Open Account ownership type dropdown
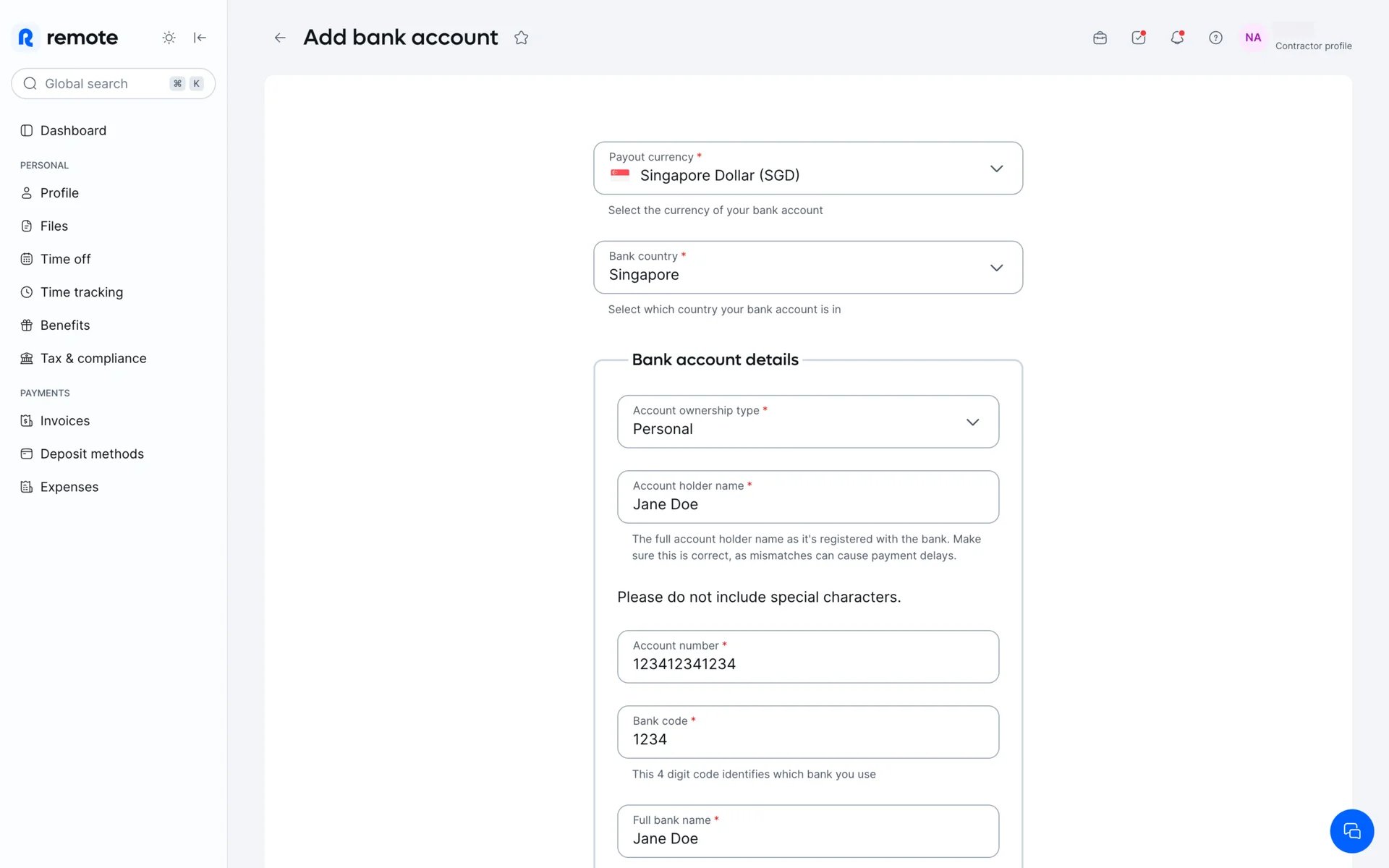Image resolution: width=1389 pixels, height=868 pixels. point(807,422)
